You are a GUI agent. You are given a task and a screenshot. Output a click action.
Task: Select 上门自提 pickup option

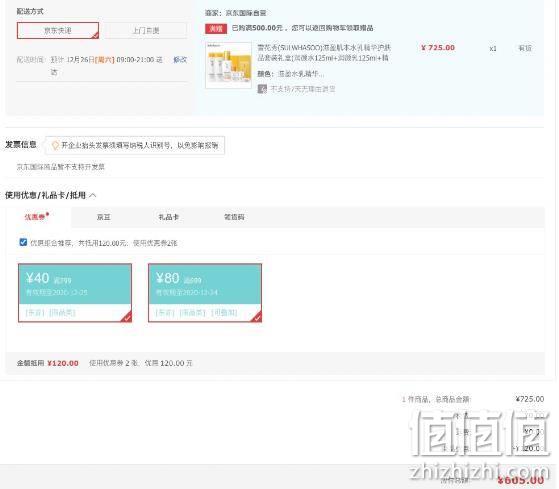(x=145, y=31)
